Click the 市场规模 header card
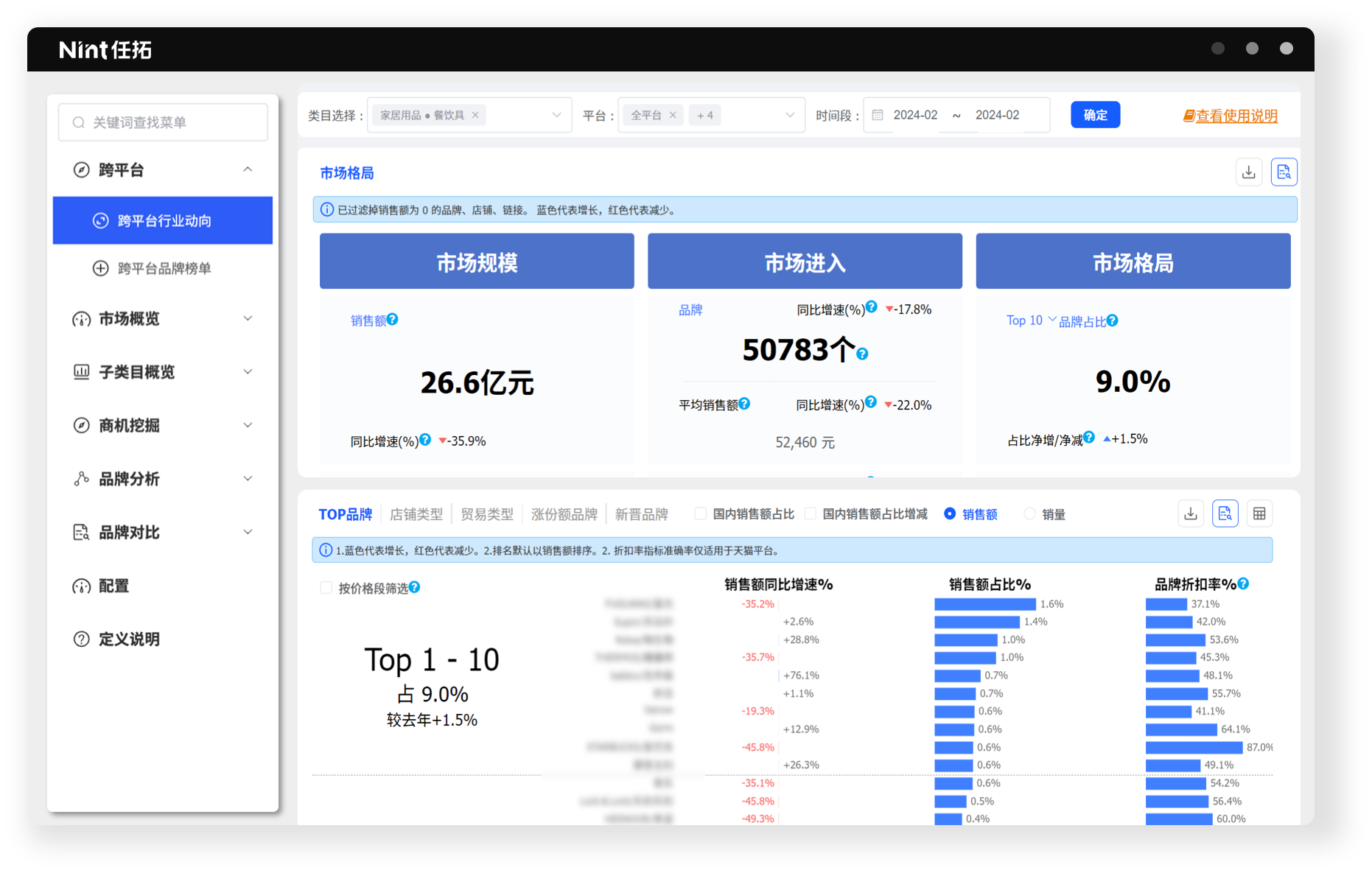This screenshot has height=873, width=1372. [x=477, y=262]
